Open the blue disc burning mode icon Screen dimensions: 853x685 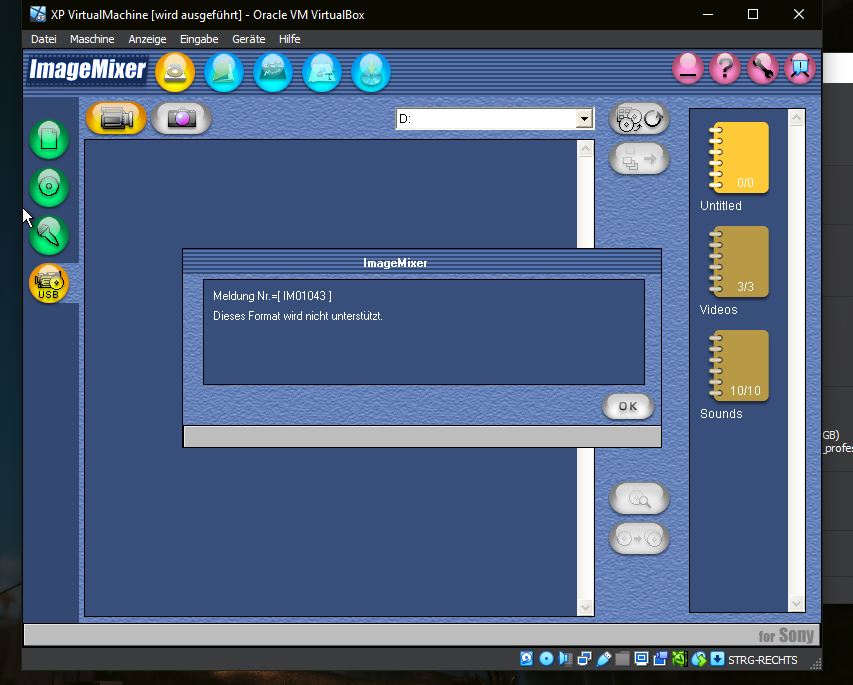(370, 72)
